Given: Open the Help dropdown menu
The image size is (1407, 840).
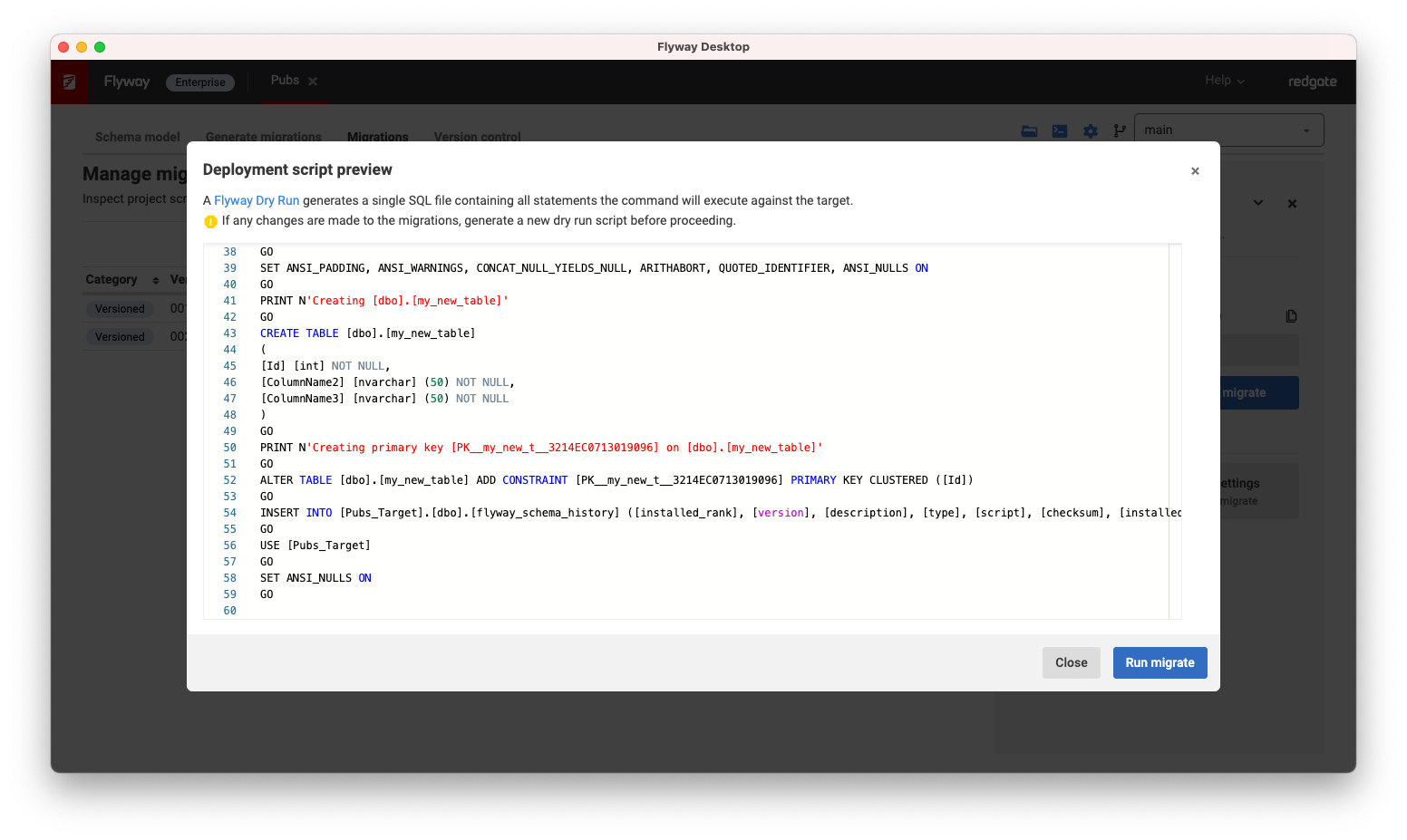Looking at the screenshot, I should pyautogui.click(x=1224, y=81).
